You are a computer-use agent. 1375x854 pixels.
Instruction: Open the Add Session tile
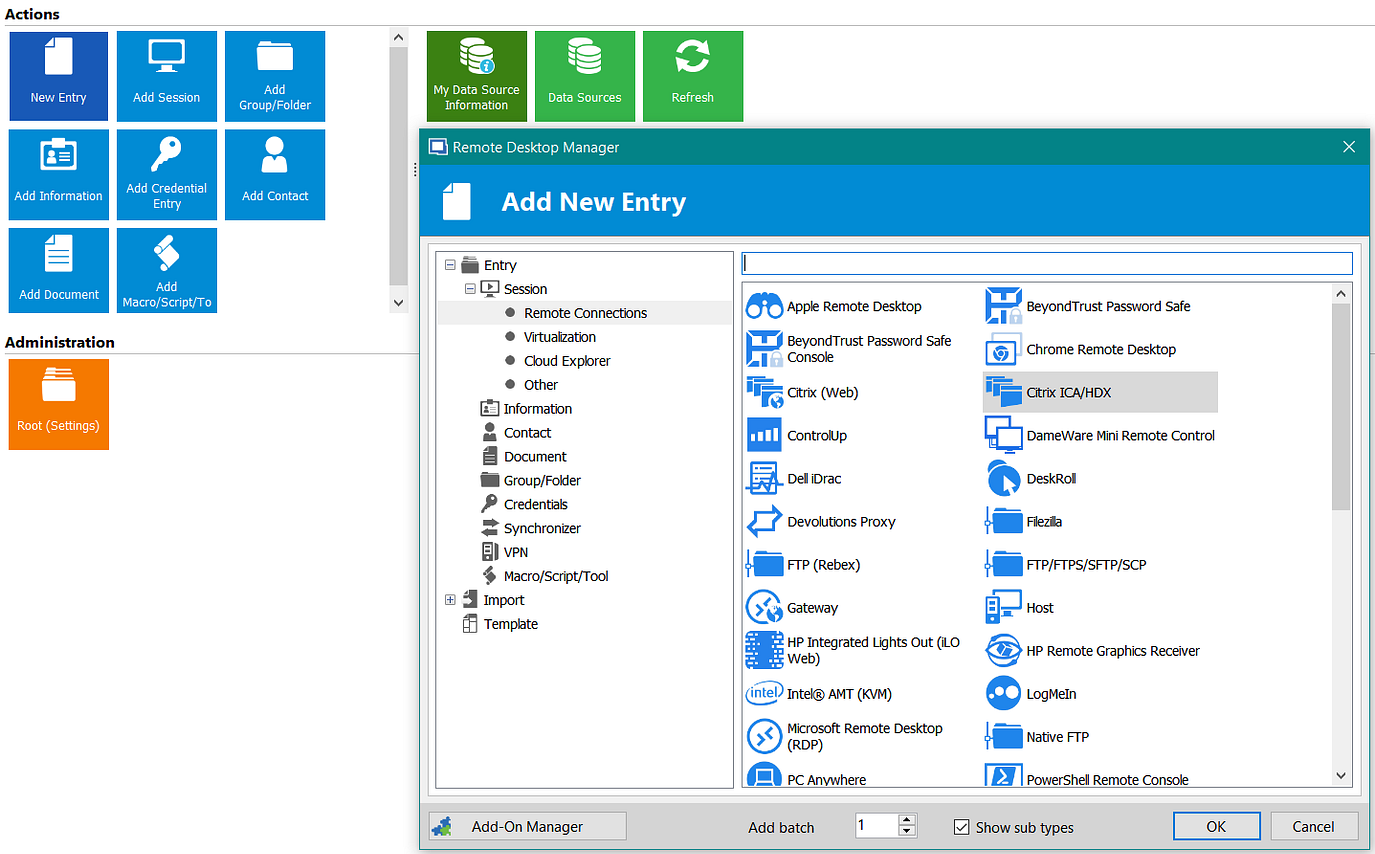coord(166,76)
